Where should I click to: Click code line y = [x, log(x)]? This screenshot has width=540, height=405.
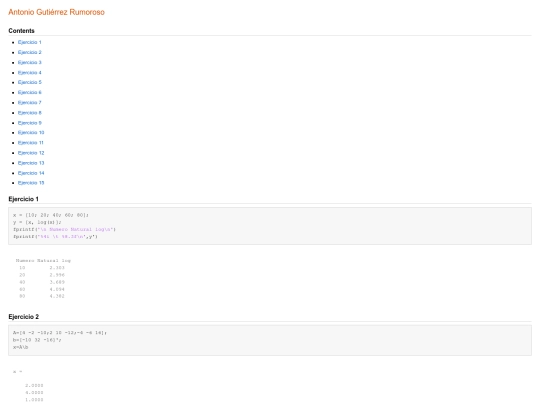point(37,222)
